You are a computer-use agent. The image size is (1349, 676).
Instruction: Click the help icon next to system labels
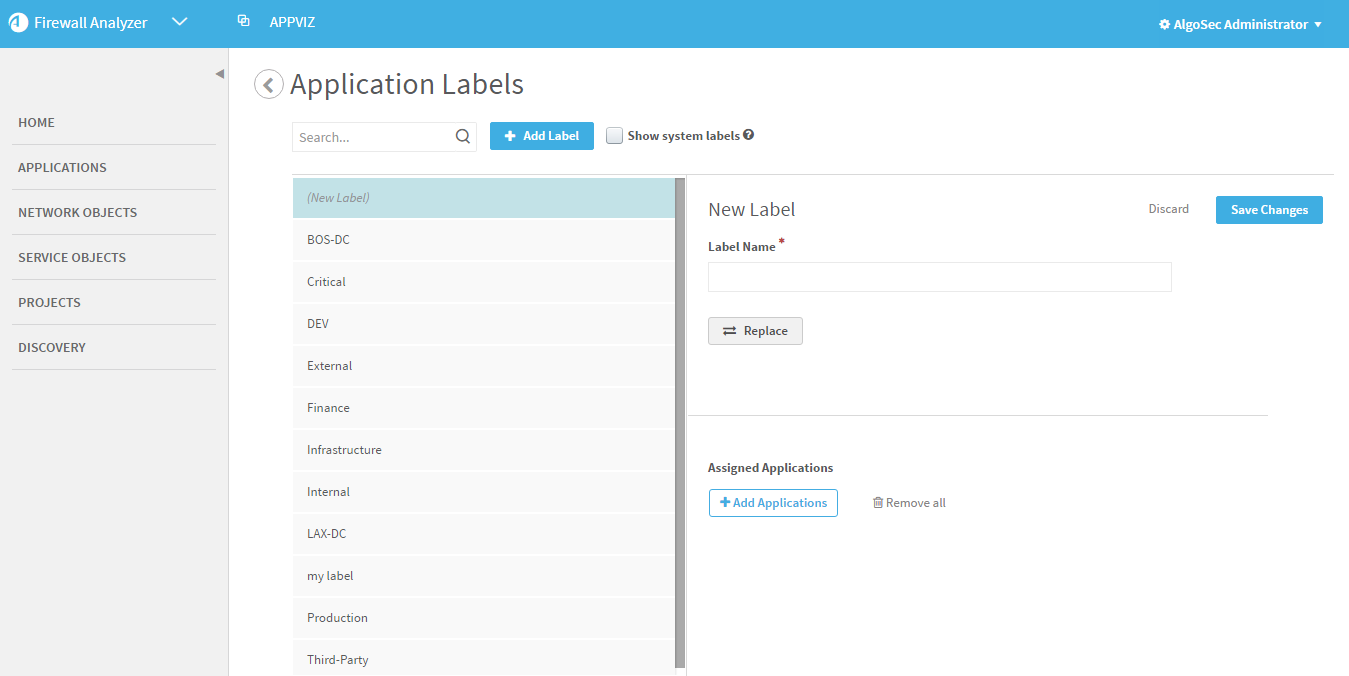tap(749, 135)
